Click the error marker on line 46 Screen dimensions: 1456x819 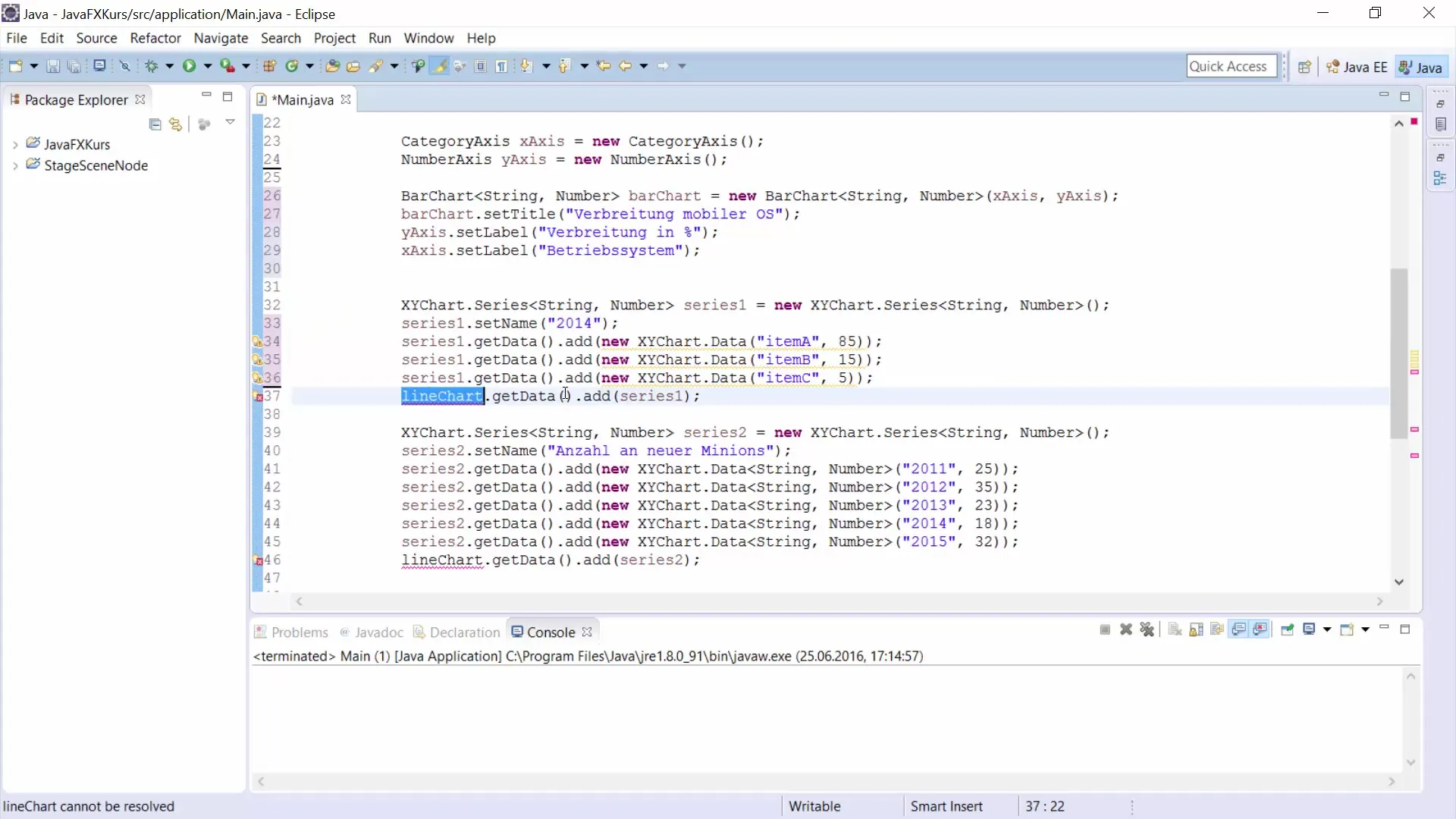tap(258, 560)
